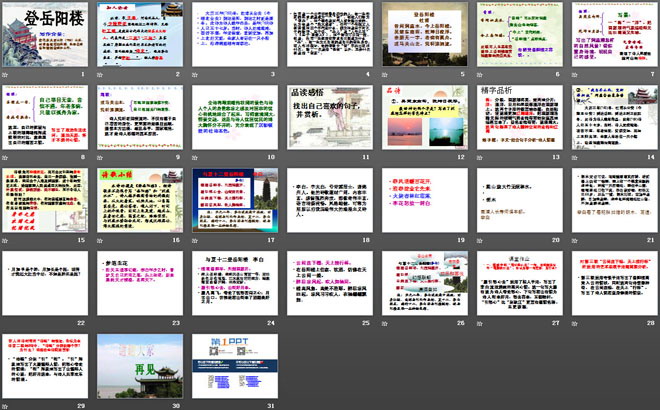Click the animation star icon under slide 15
The image size is (660, 410).
[x=5, y=240]
